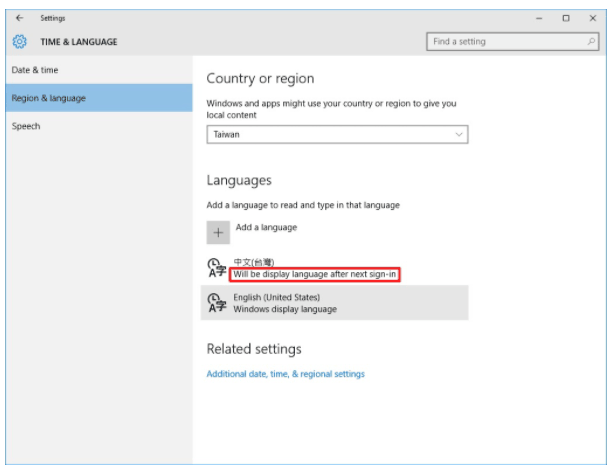Click the back arrow in title bar
Screen dimensions: 610x469
tap(21, 17)
